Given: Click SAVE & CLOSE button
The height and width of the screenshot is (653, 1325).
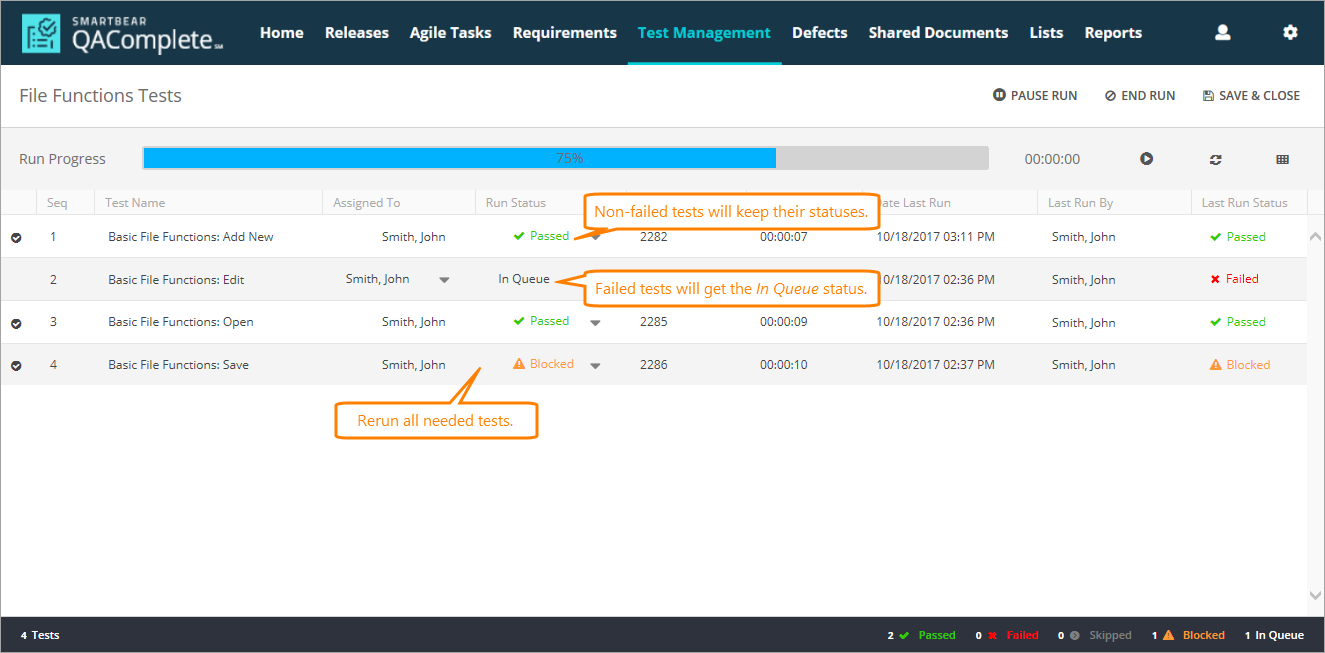Looking at the screenshot, I should click(x=1251, y=96).
